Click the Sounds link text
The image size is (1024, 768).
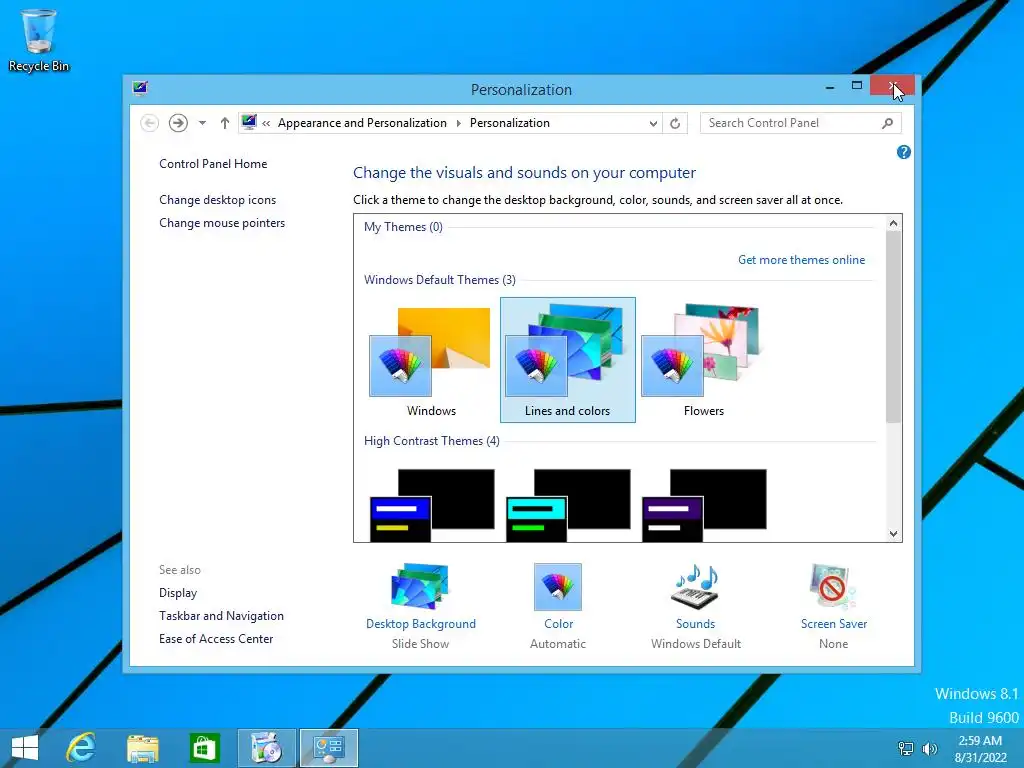click(696, 624)
